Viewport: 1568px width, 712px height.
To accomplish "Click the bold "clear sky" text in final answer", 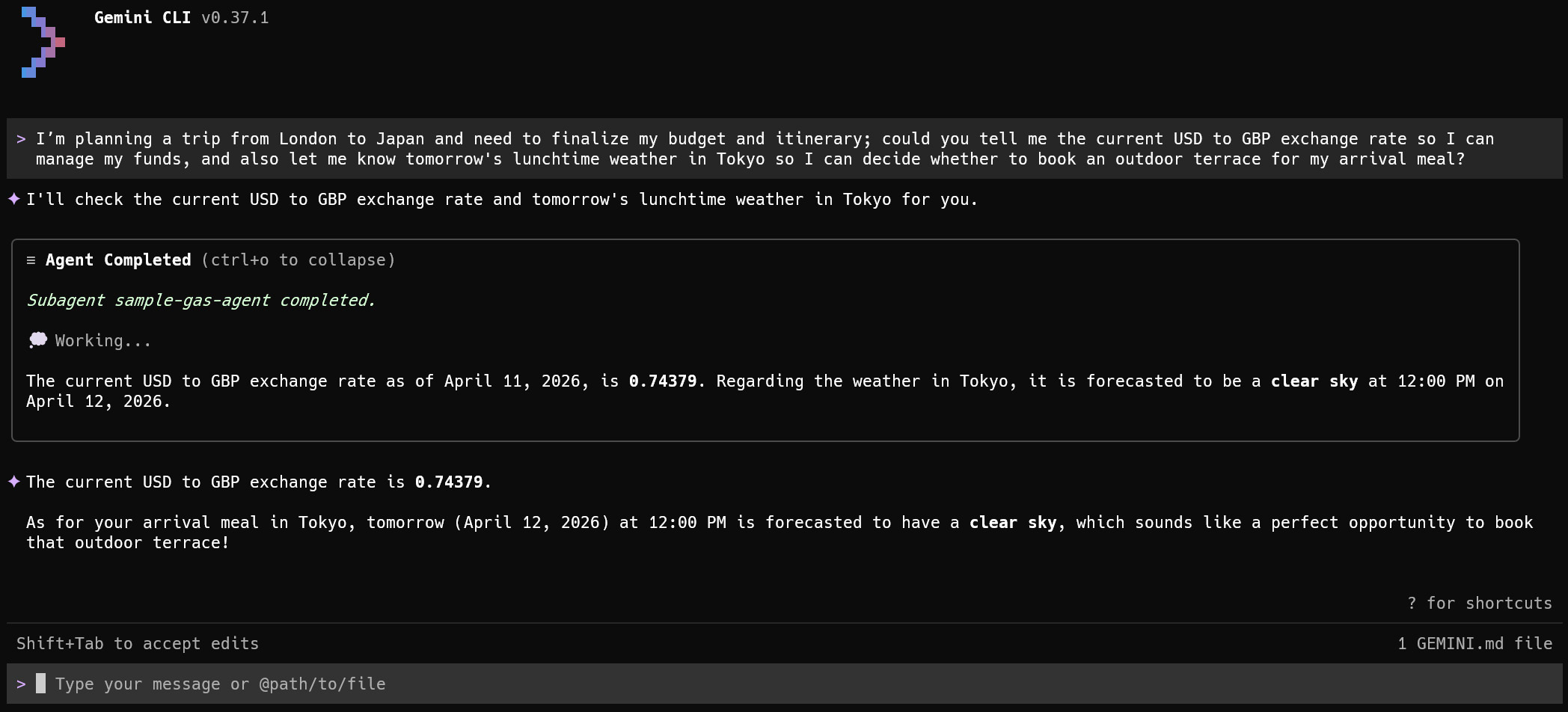I will pos(1014,522).
